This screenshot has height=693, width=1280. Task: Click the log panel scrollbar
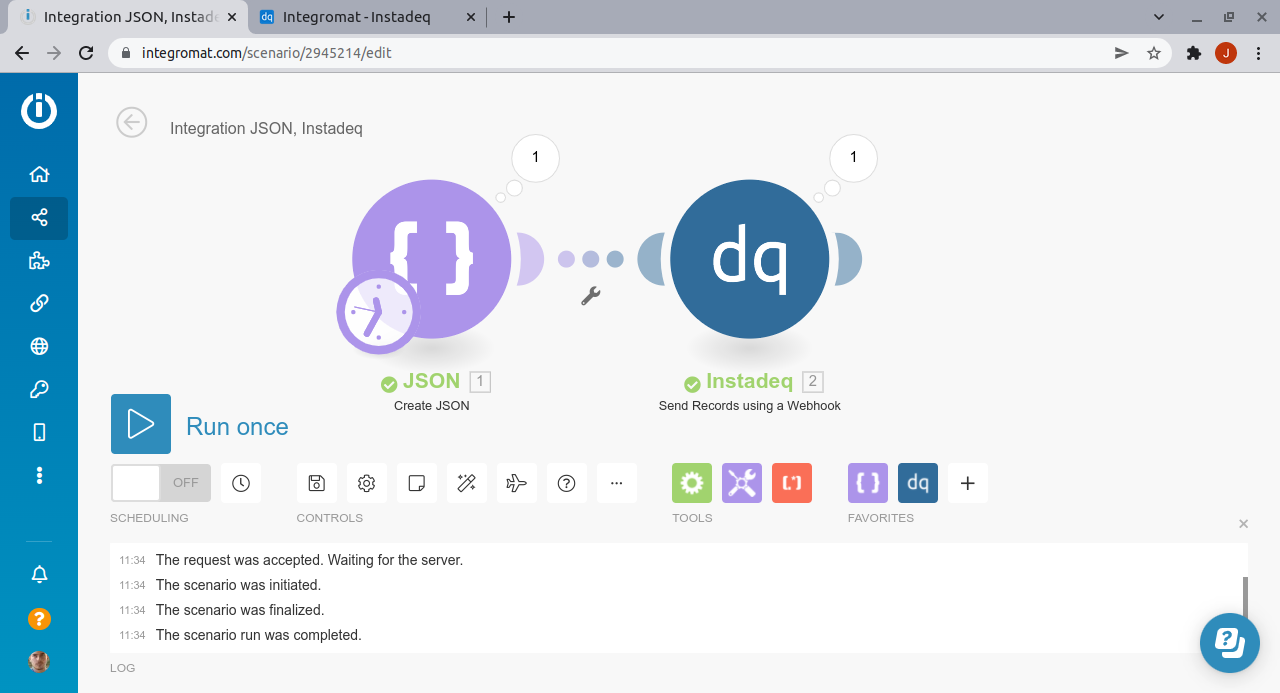1245,600
